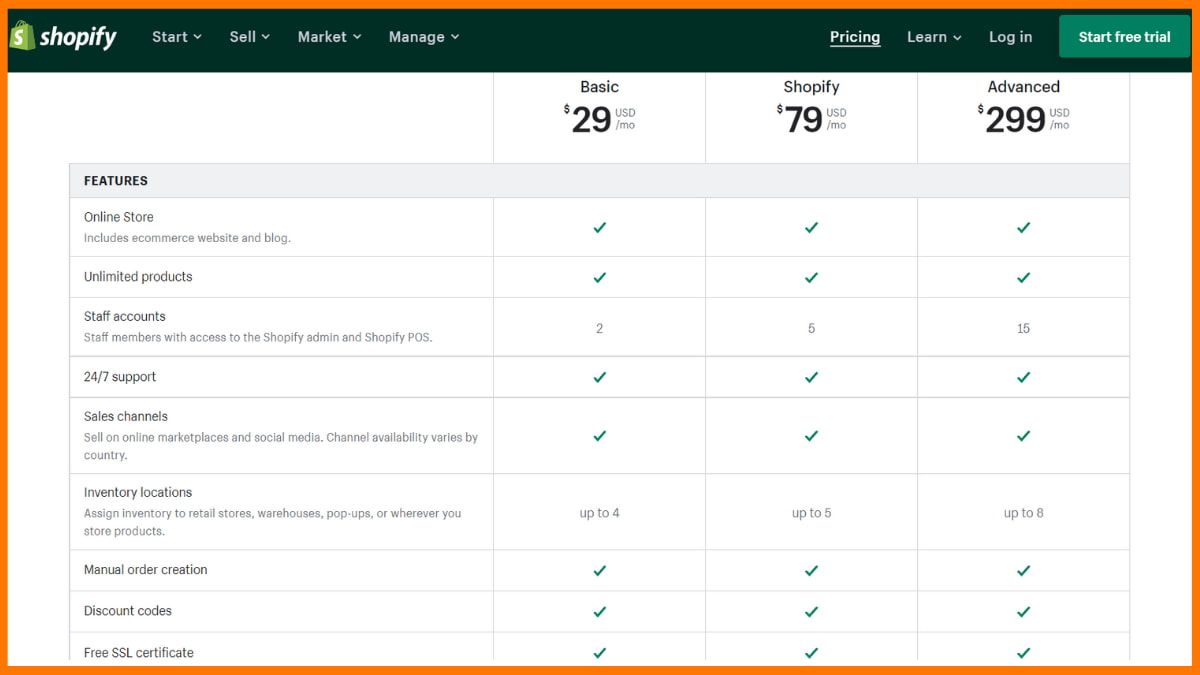This screenshot has width=1200, height=675.
Task: Open the Manage dropdown menu
Action: click(x=423, y=37)
